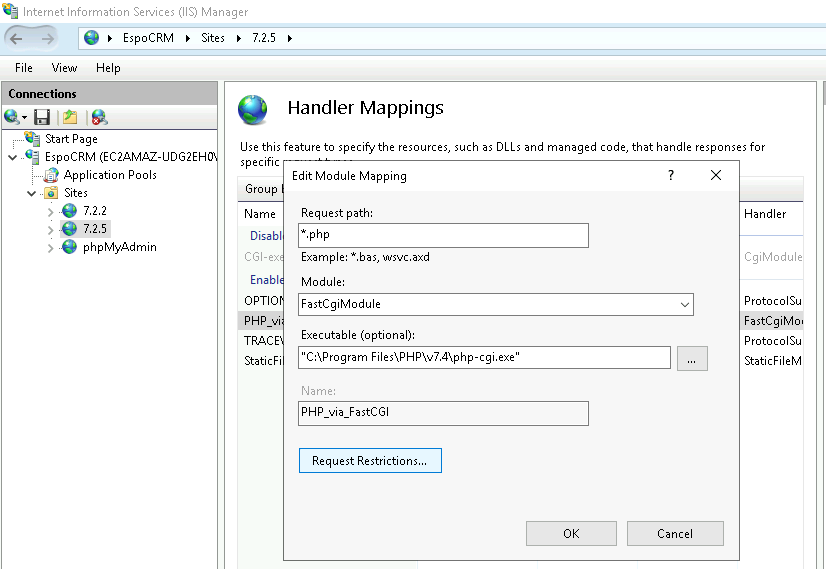
Task: Open the Module dropdown list
Action: (x=684, y=305)
